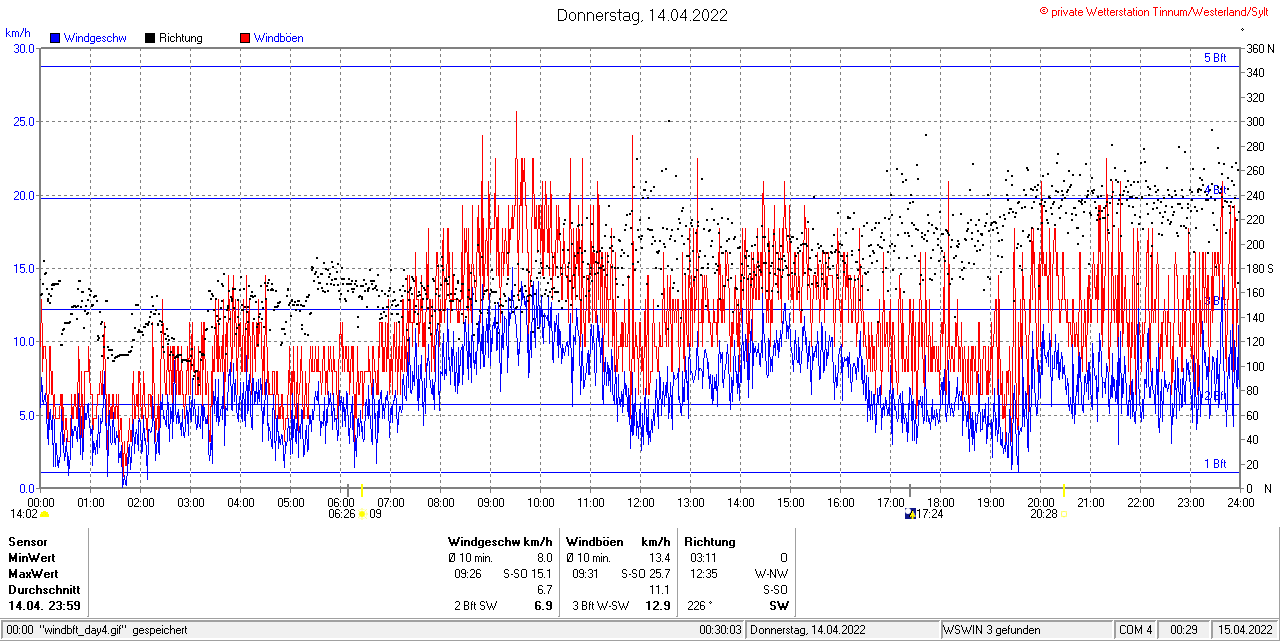This screenshot has height=641, width=1280.
Task: Click the Windgeschw km/h column header
Action: click(500, 542)
